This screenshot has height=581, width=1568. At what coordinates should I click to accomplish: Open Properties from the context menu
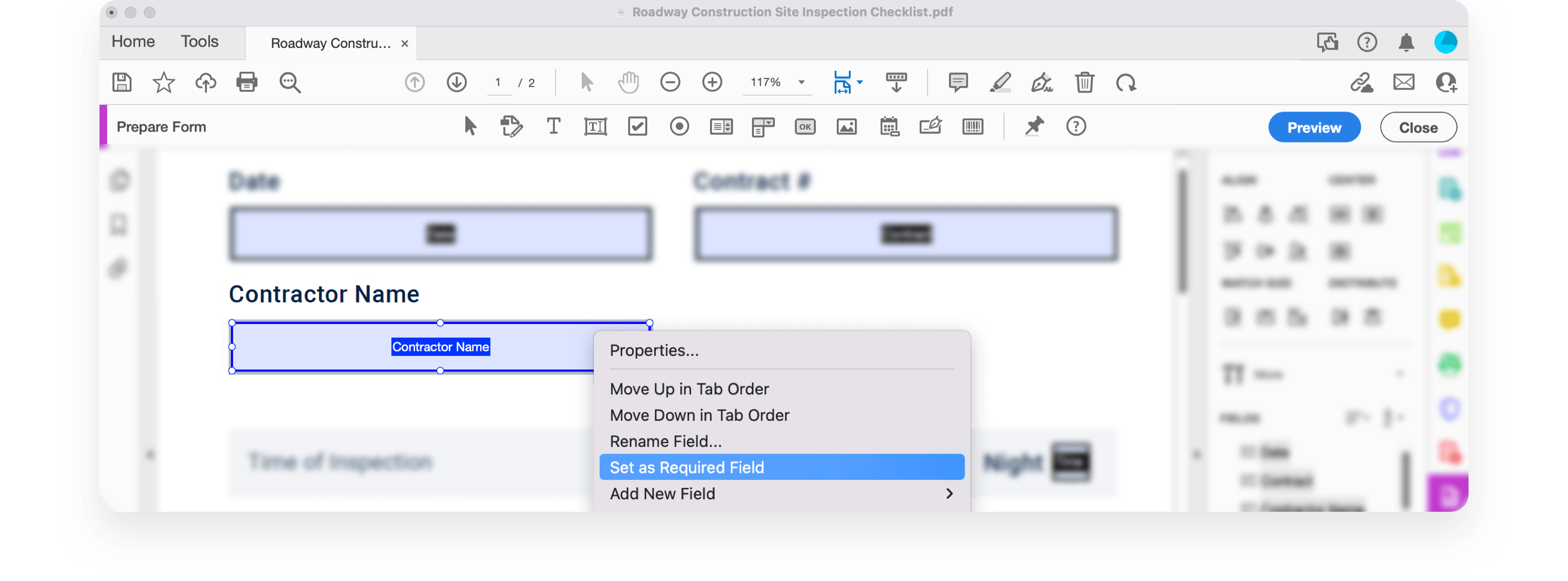pyautogui.click(x=654, y=350)
